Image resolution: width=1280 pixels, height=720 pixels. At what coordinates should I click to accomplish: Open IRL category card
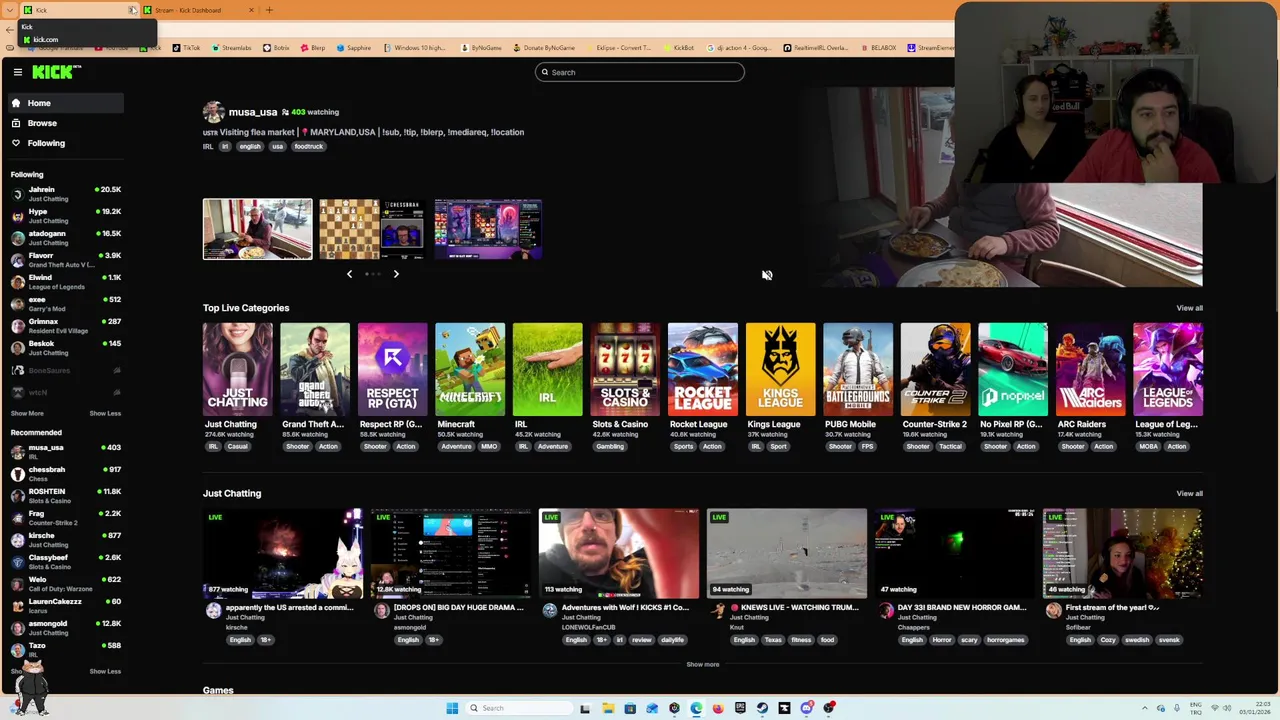tap(547, 369)
